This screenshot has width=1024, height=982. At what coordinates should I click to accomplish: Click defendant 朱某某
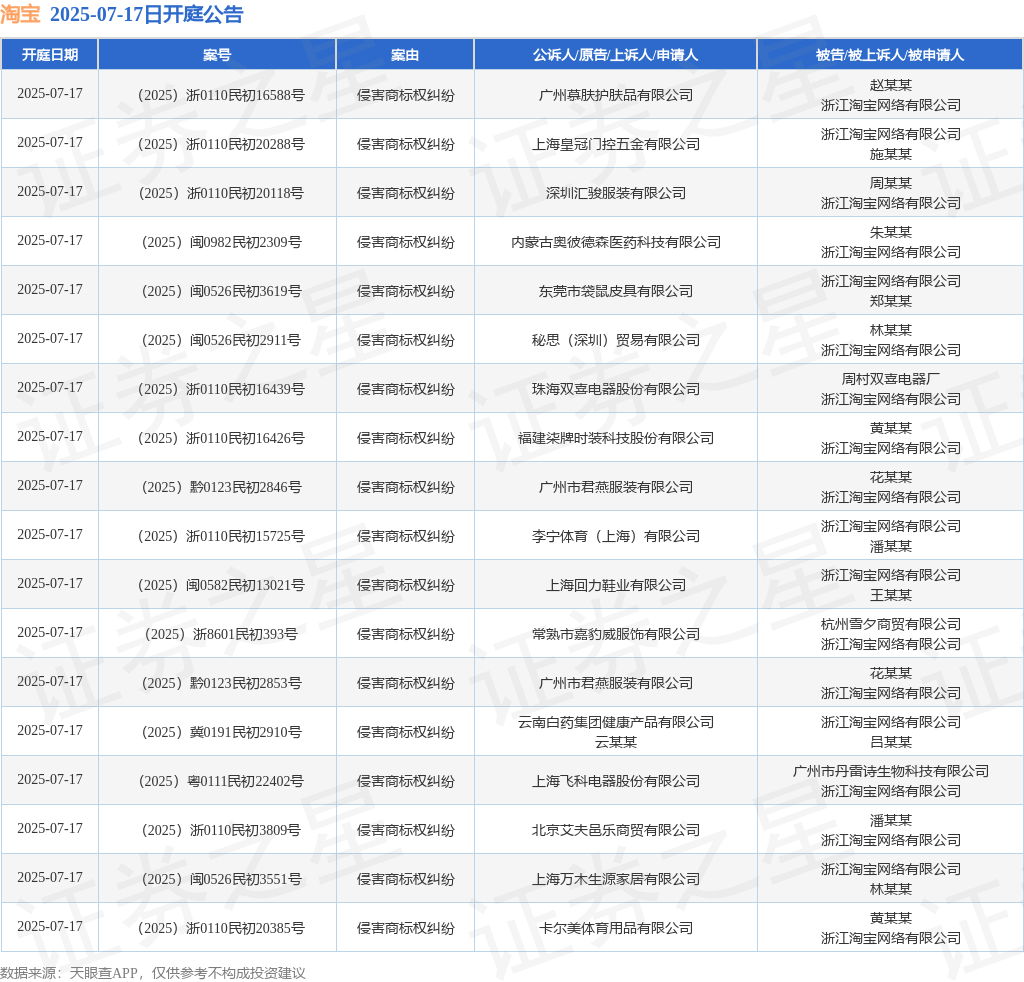890,232
